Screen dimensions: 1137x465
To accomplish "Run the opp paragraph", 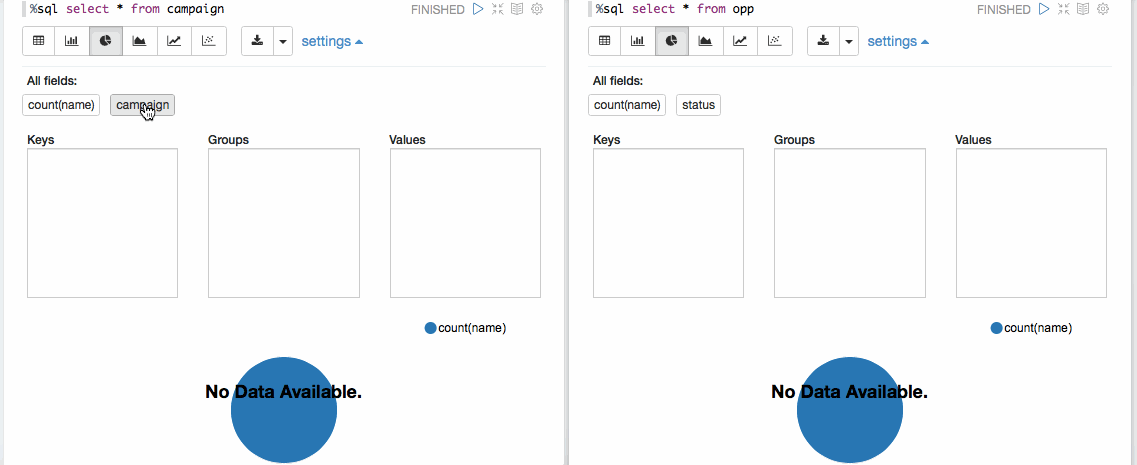I will coord(1043,9).
